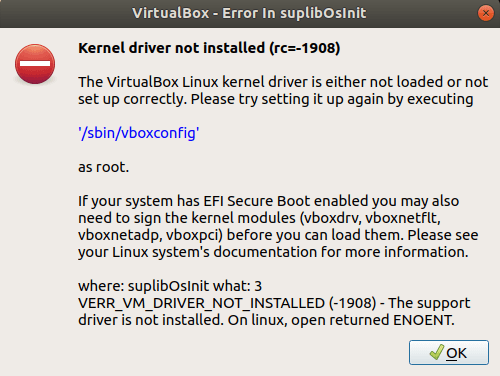
Task: Click the word 'vboxnetadp' in the message
Action: click(x=120, y=235)
